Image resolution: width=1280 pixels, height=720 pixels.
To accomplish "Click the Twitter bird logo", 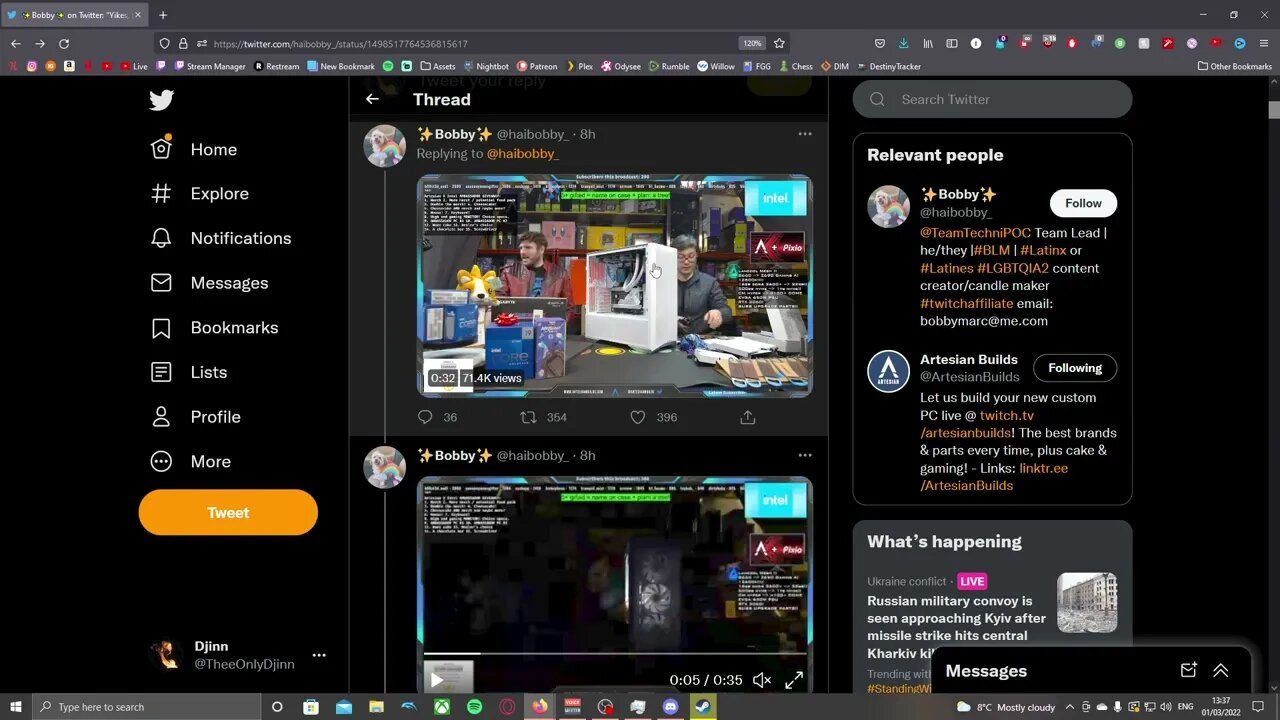I will 161,100.
